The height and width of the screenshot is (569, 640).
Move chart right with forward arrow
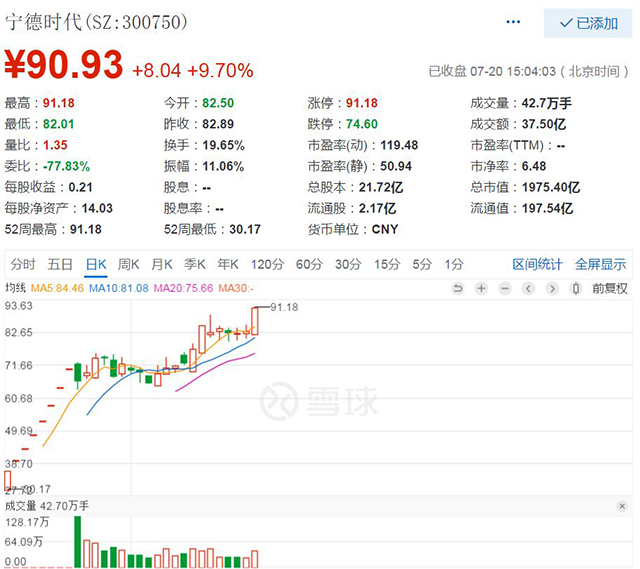pyautogui.click(x=552, y=289)
